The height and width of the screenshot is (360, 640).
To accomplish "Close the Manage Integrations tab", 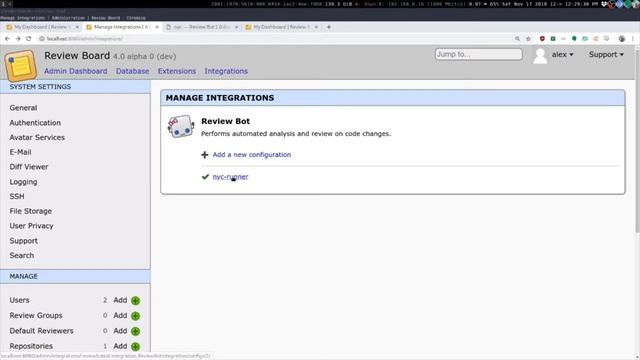I will 157,27.
